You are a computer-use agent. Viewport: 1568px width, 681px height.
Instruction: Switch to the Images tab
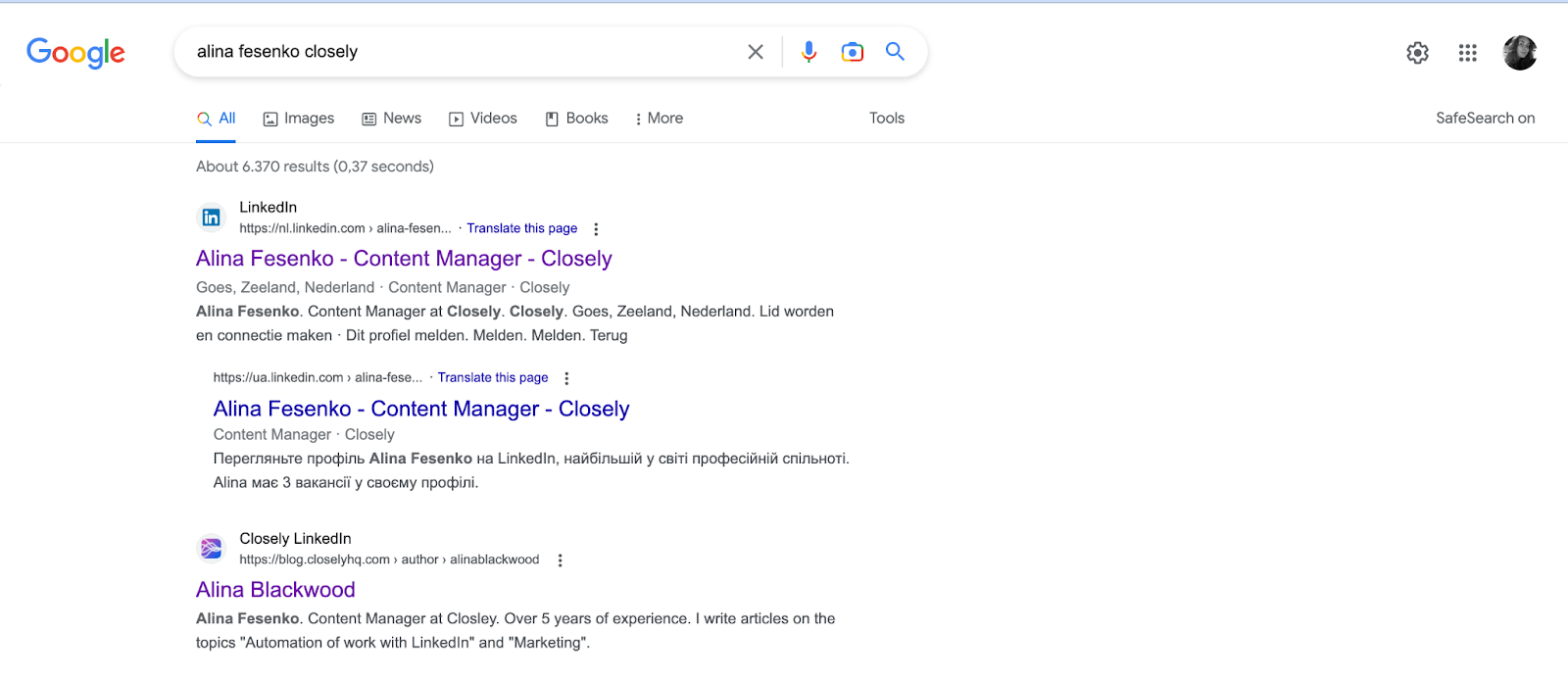(299, 119)
